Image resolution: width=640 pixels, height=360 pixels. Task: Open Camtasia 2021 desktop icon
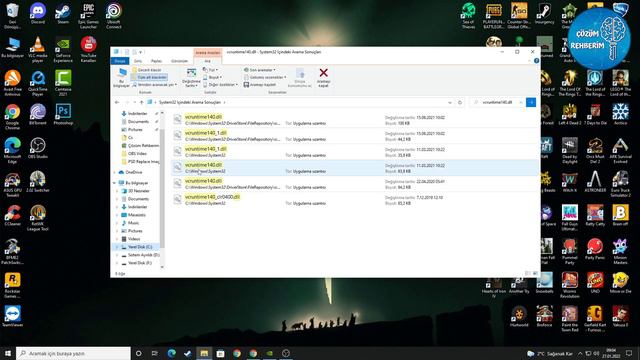pyautogui.click(x=63, y=83)
